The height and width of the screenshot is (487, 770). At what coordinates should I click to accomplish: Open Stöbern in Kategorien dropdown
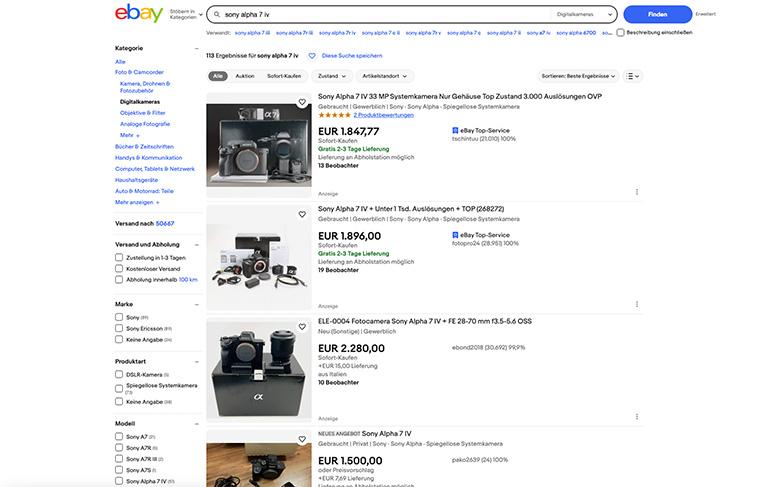point(186,14)
